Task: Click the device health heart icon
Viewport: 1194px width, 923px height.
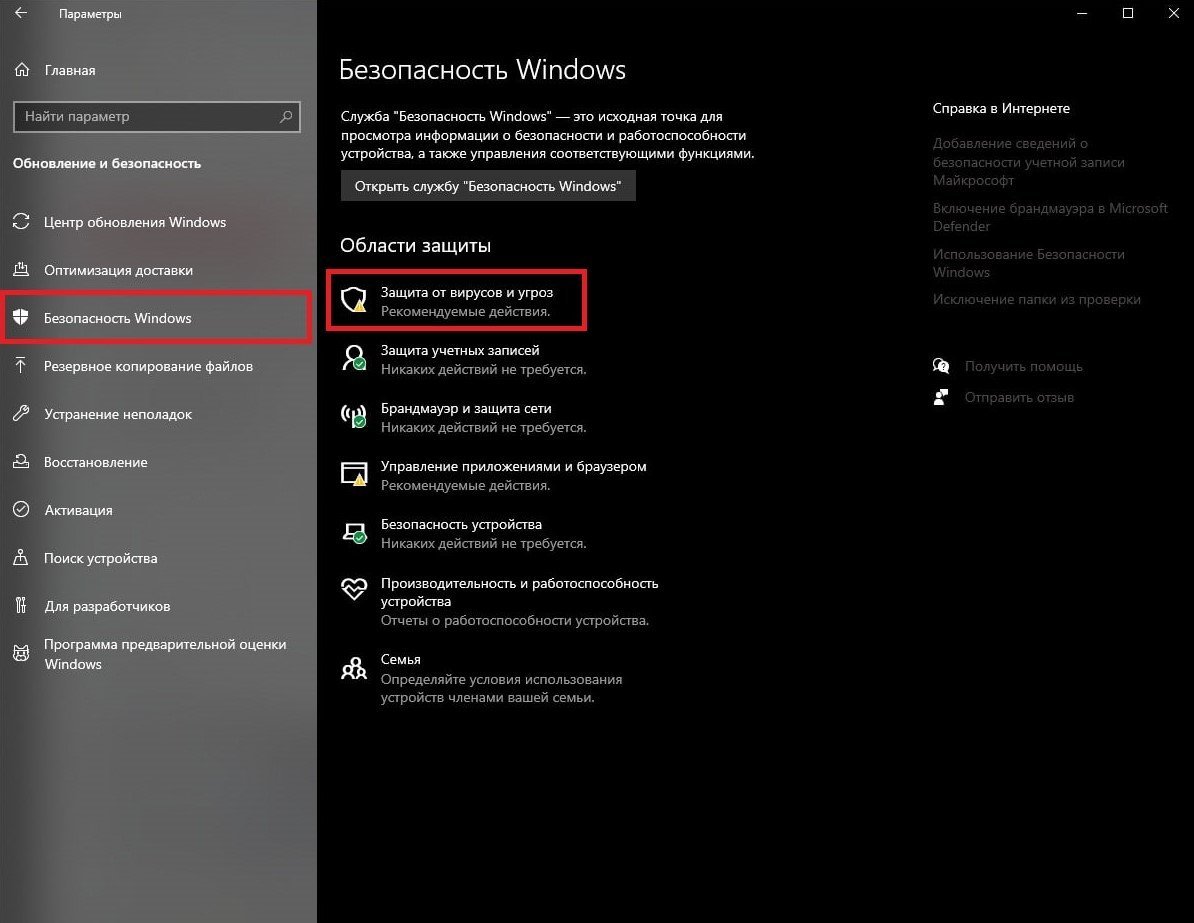Action: 354,589
